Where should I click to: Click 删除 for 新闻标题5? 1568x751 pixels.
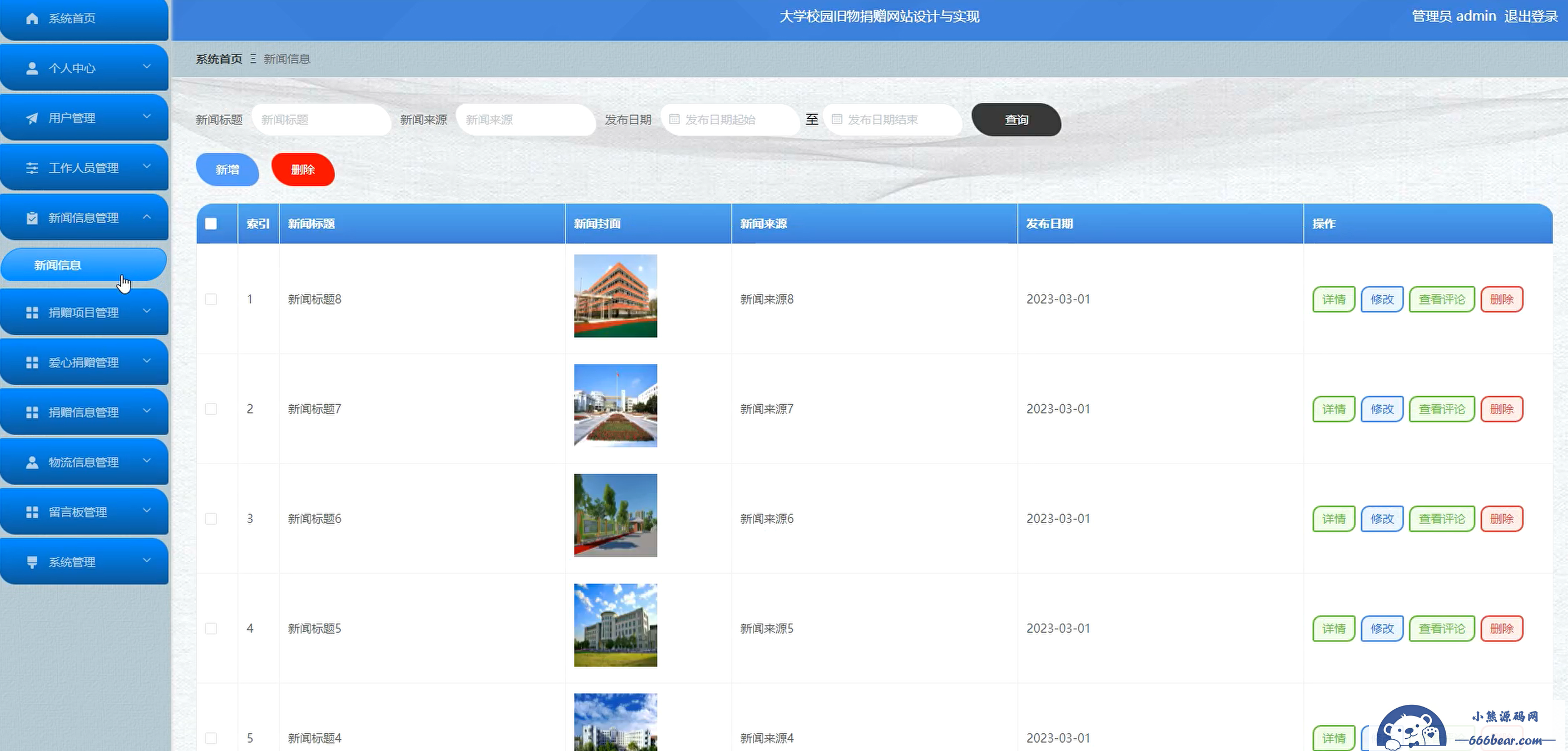(1502, 628)
